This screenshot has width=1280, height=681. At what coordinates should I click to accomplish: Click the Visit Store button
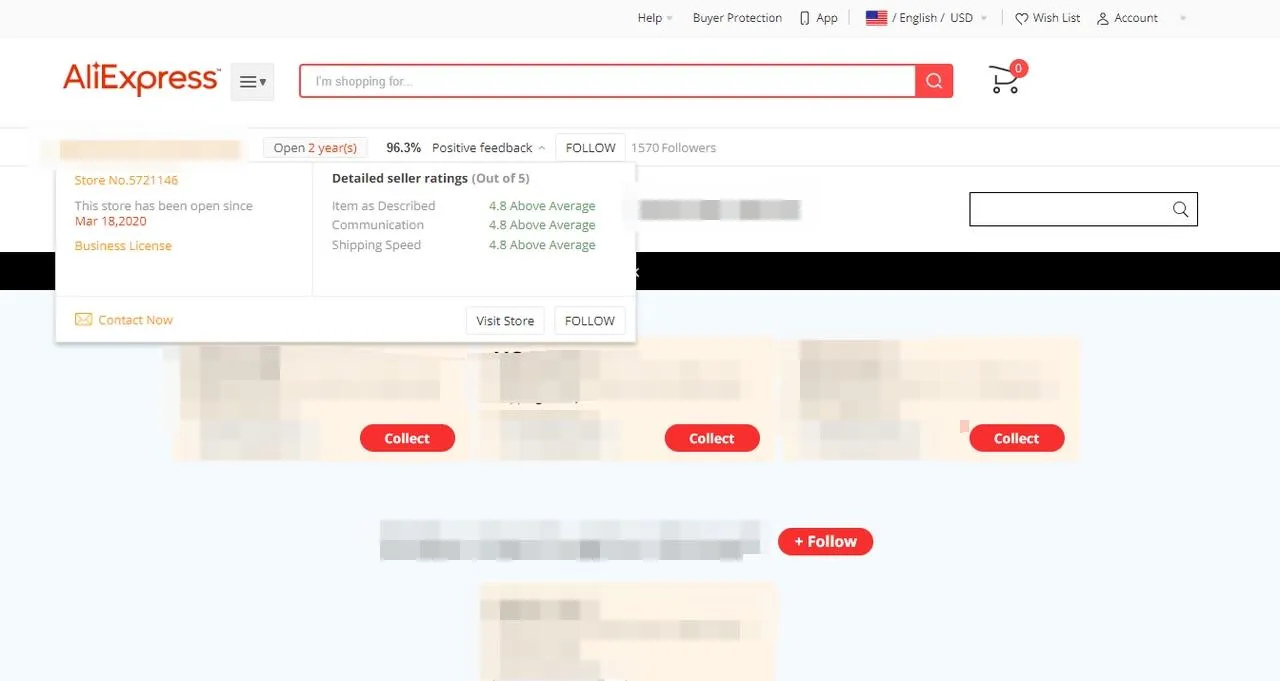click(505, 320)
